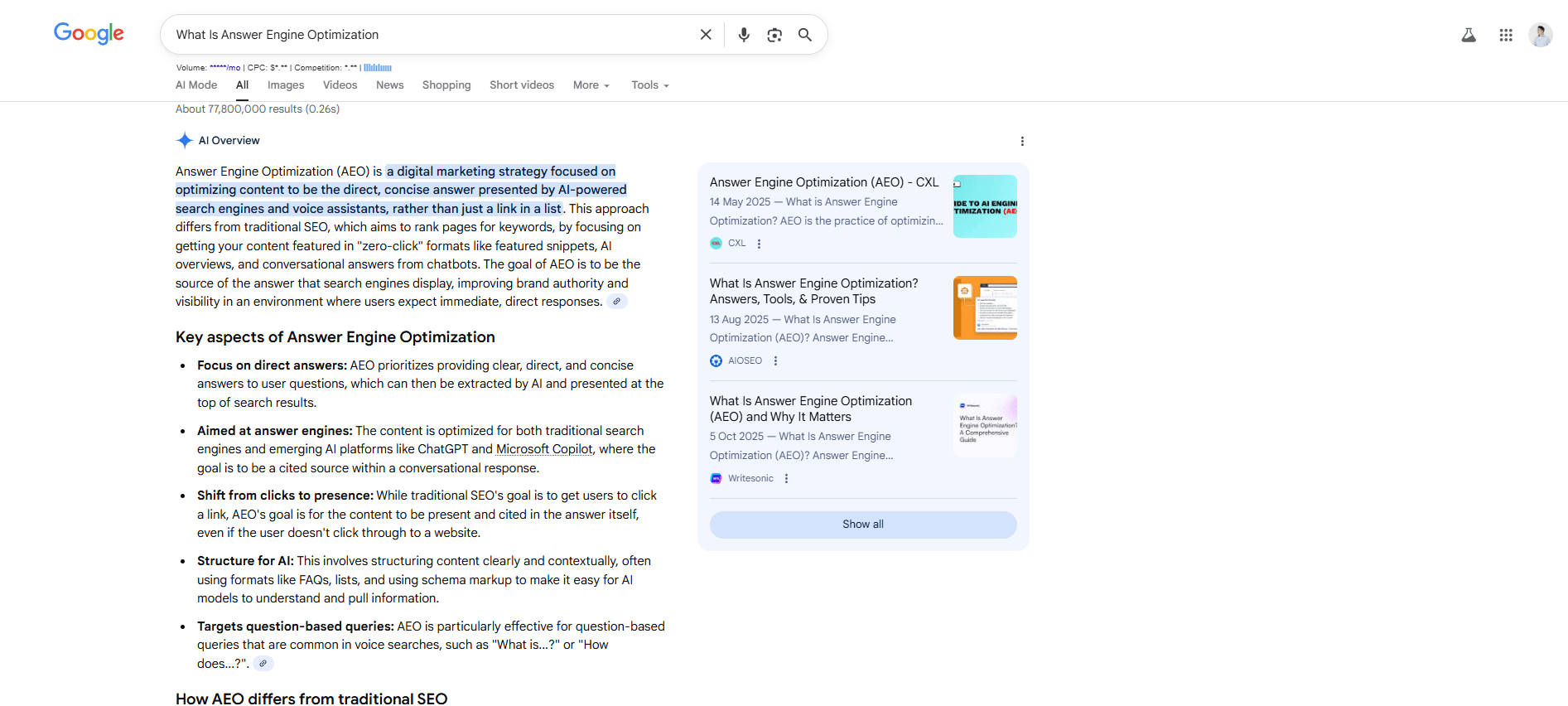Select the All results tab
This screenshot has height=706, width=1568.
(x=242, y=85)
